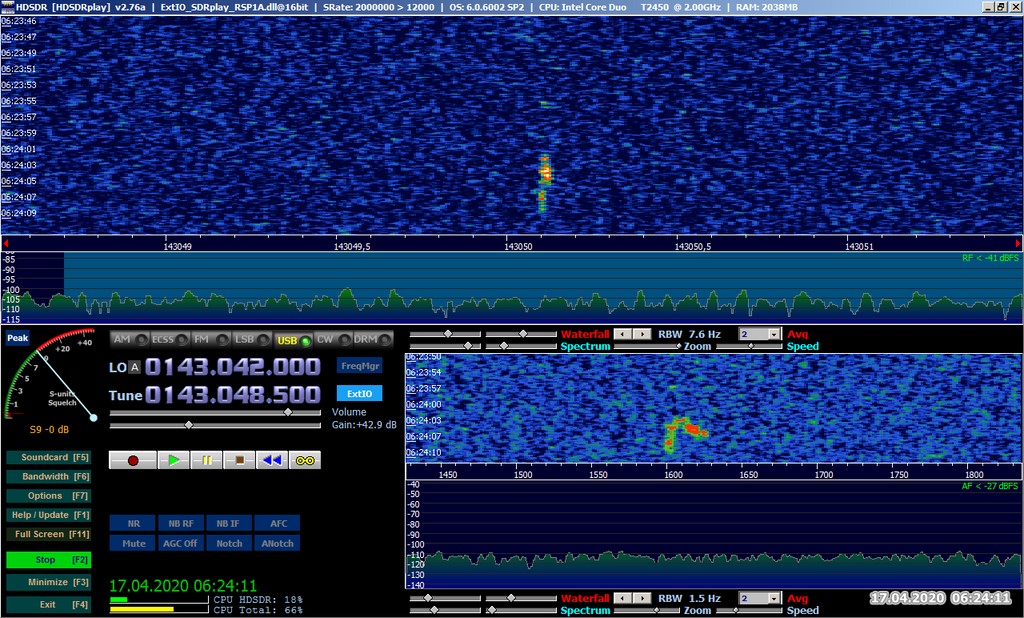
Task: Decrease RF RBW 7.6 Hz with left arrow
Action: (x=624, y=334)
